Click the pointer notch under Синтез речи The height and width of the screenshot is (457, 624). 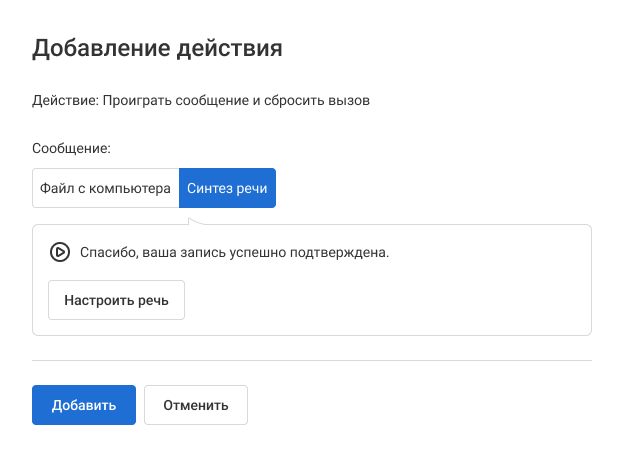[195, 219]
